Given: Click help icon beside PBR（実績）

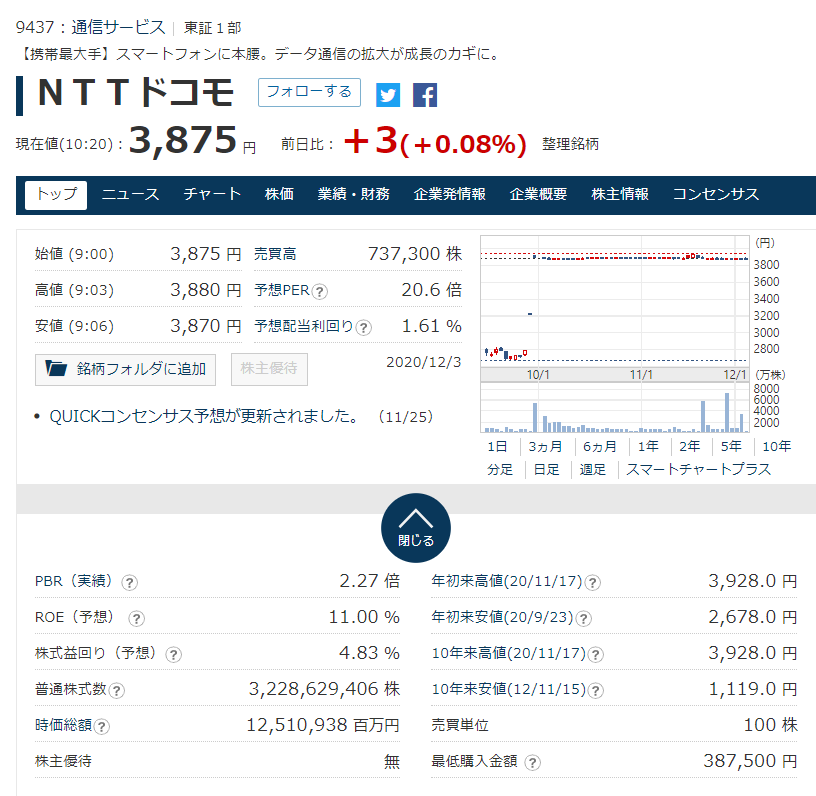Looking at the screenshot, I should pos(130,582).
